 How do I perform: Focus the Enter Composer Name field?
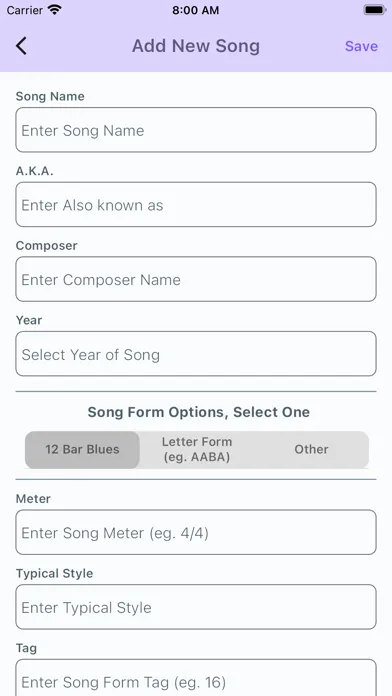[196, 279]
